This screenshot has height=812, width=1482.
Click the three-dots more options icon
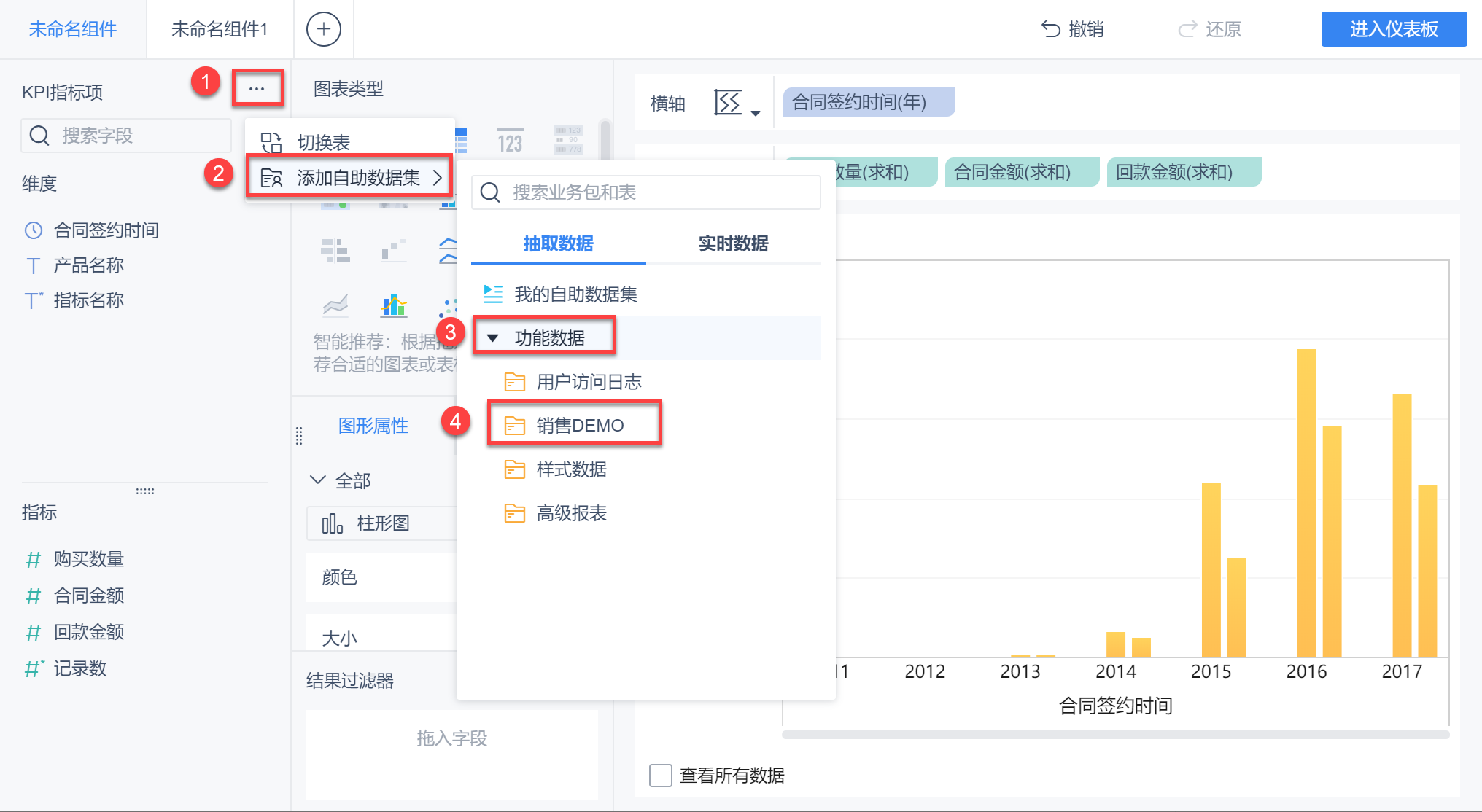[x=257, y=89]
